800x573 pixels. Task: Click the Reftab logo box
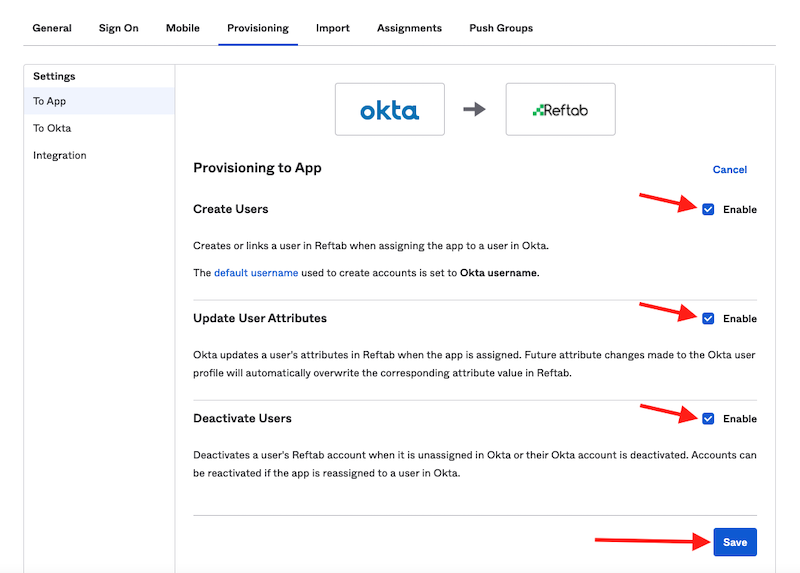pos(560,109)
